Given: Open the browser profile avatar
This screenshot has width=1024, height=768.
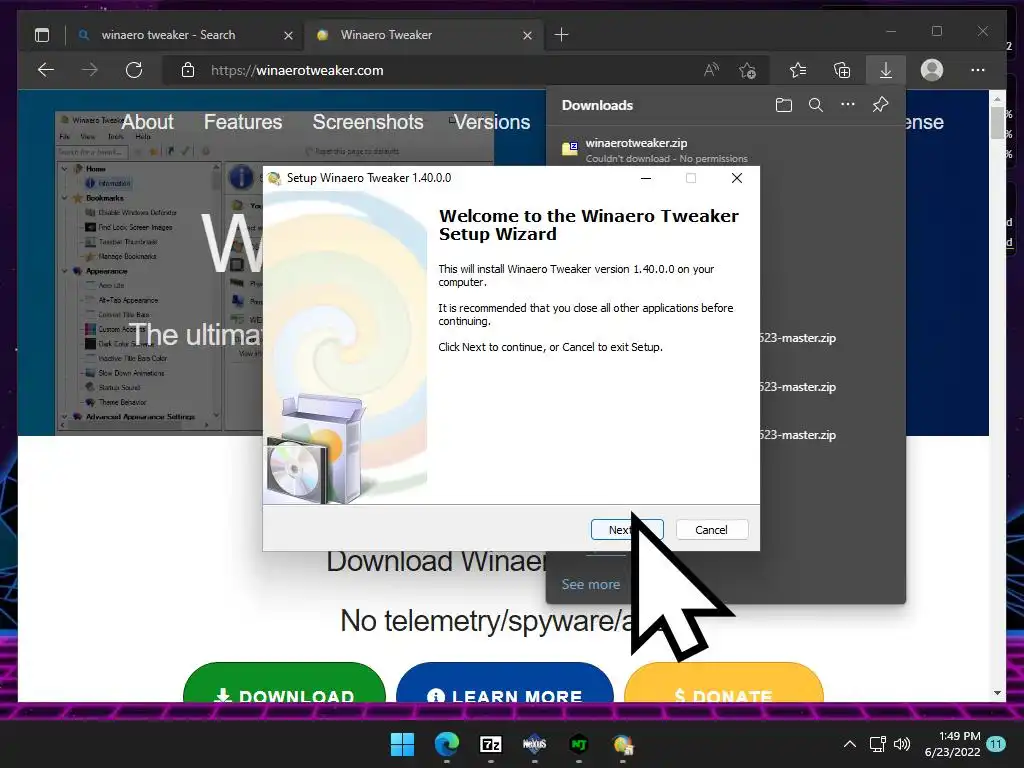Looking at the screenshot, I should 932,70.
